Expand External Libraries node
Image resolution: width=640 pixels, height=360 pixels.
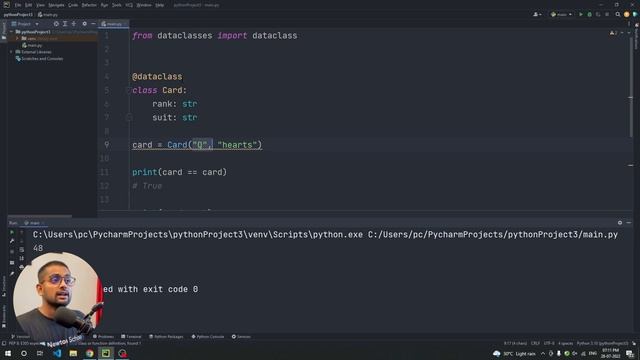(x=11, y=52)
